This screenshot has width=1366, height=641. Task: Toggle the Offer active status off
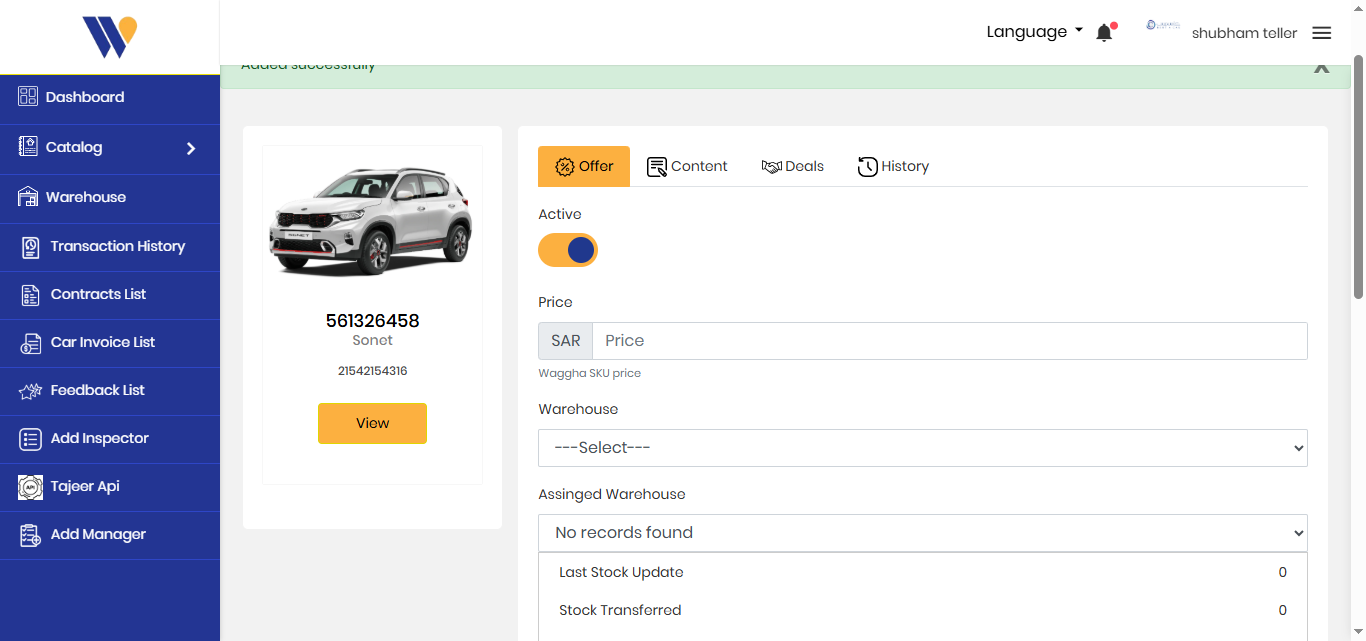(568, 249)
